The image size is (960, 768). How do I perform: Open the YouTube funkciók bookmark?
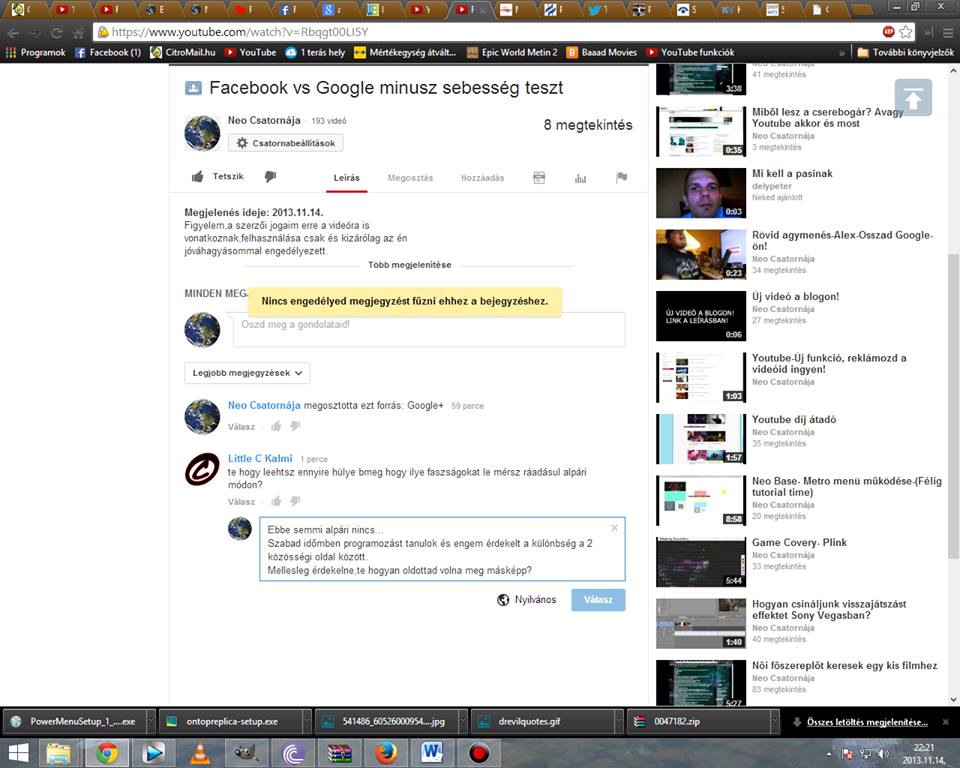click(691, 53)
